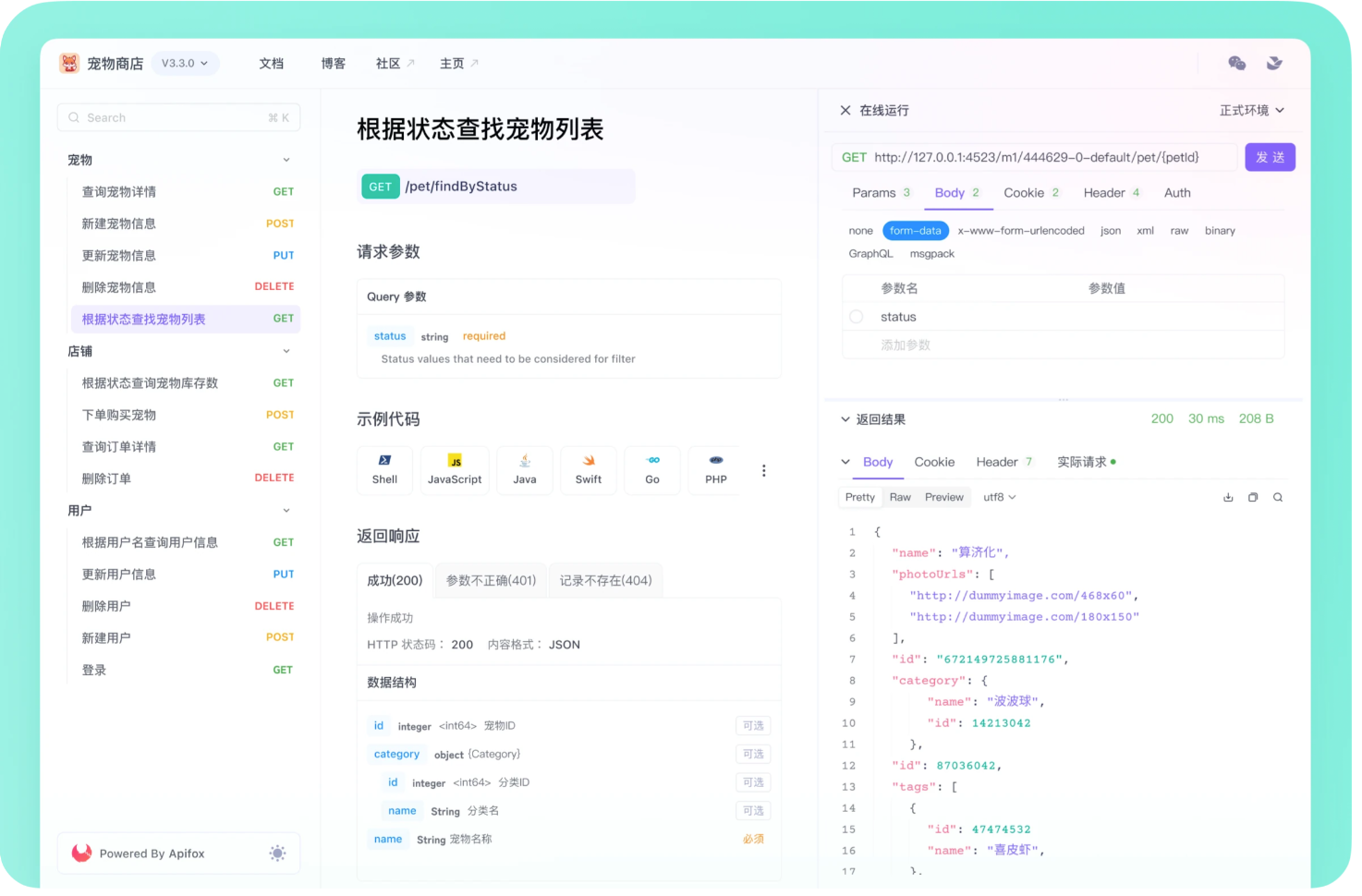
Task: Open the V3.3.0 version dropdown
Action: click(x=185, y=63)
